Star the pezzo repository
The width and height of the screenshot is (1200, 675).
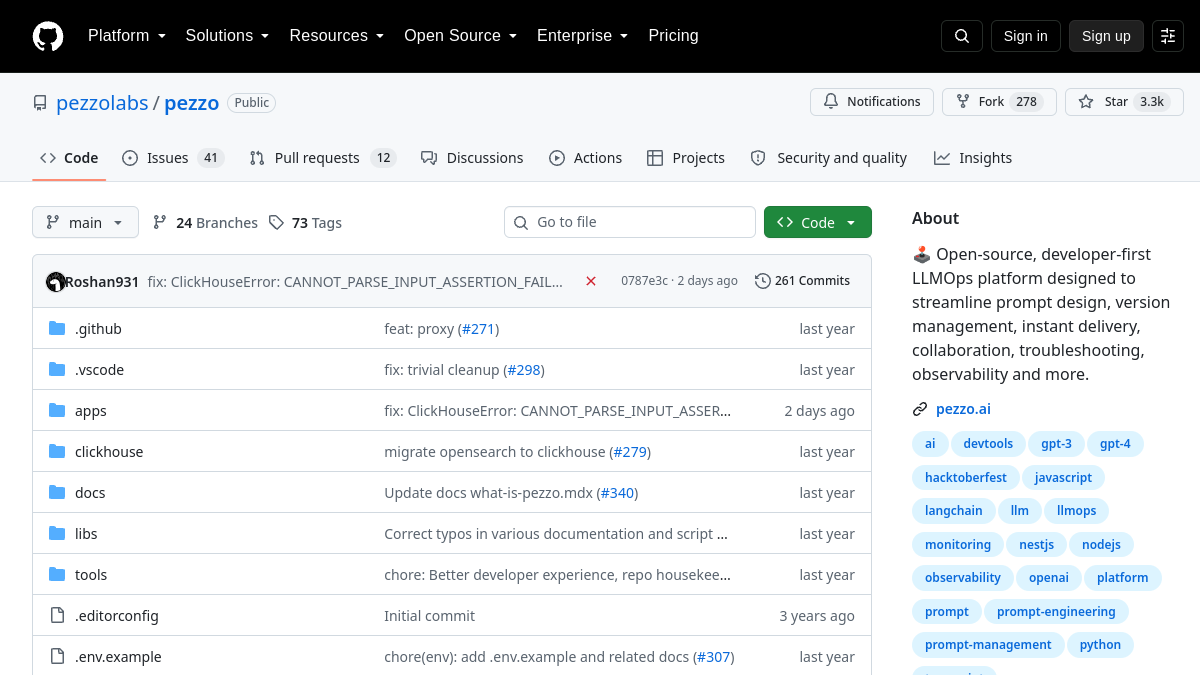tap(1124, 102)
